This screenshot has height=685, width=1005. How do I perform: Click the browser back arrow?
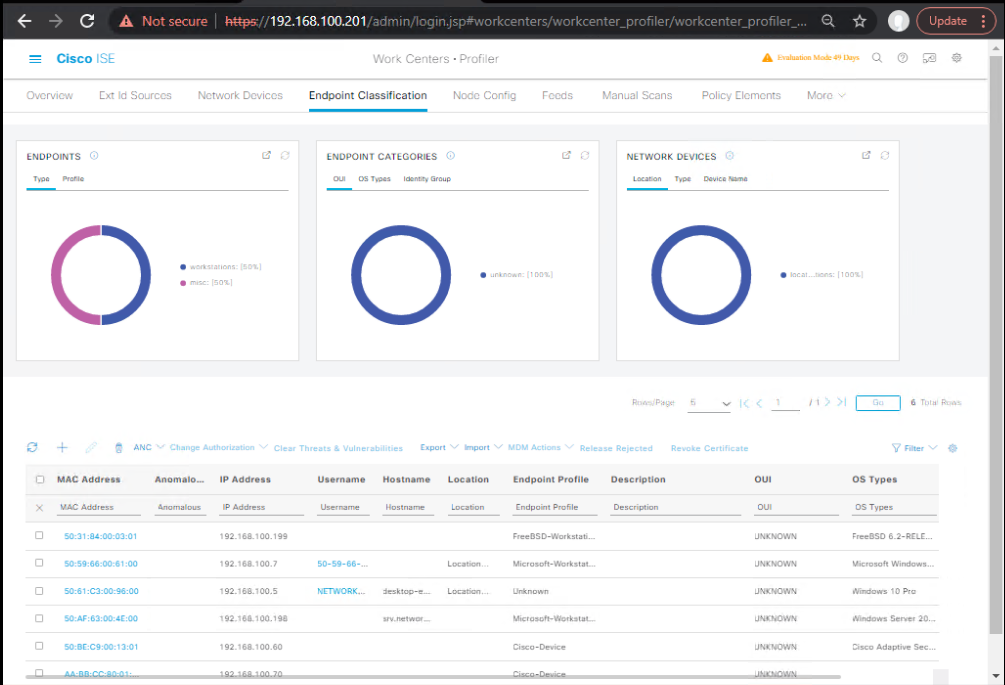(x=24, y=21)
